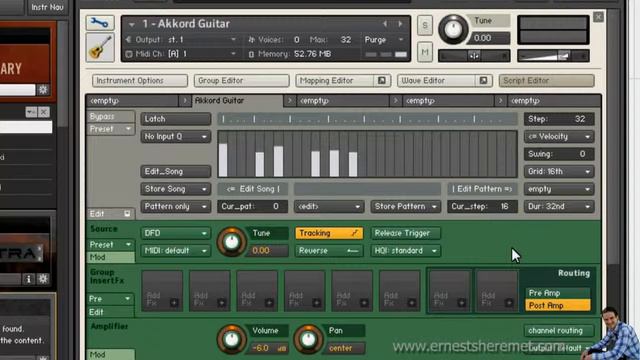The width and height of the screenshot is (640, 360).
Task: Open the Output st. 1 dropdown
Action: pyautogui.click(x=182, y=40)
